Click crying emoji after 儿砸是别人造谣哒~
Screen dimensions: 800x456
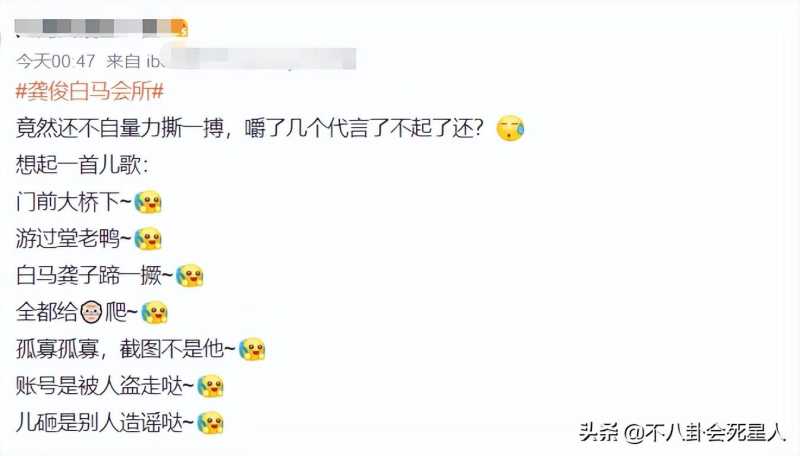210,423
